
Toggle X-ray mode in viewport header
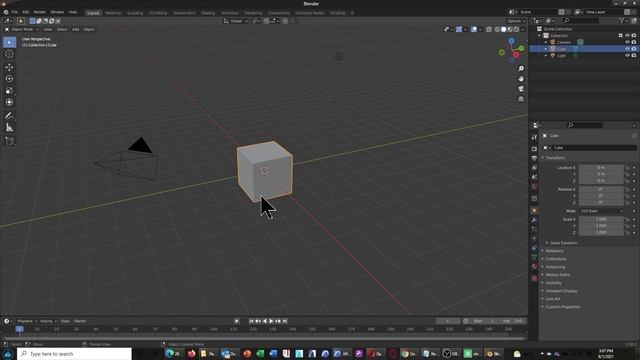[489, 29]
